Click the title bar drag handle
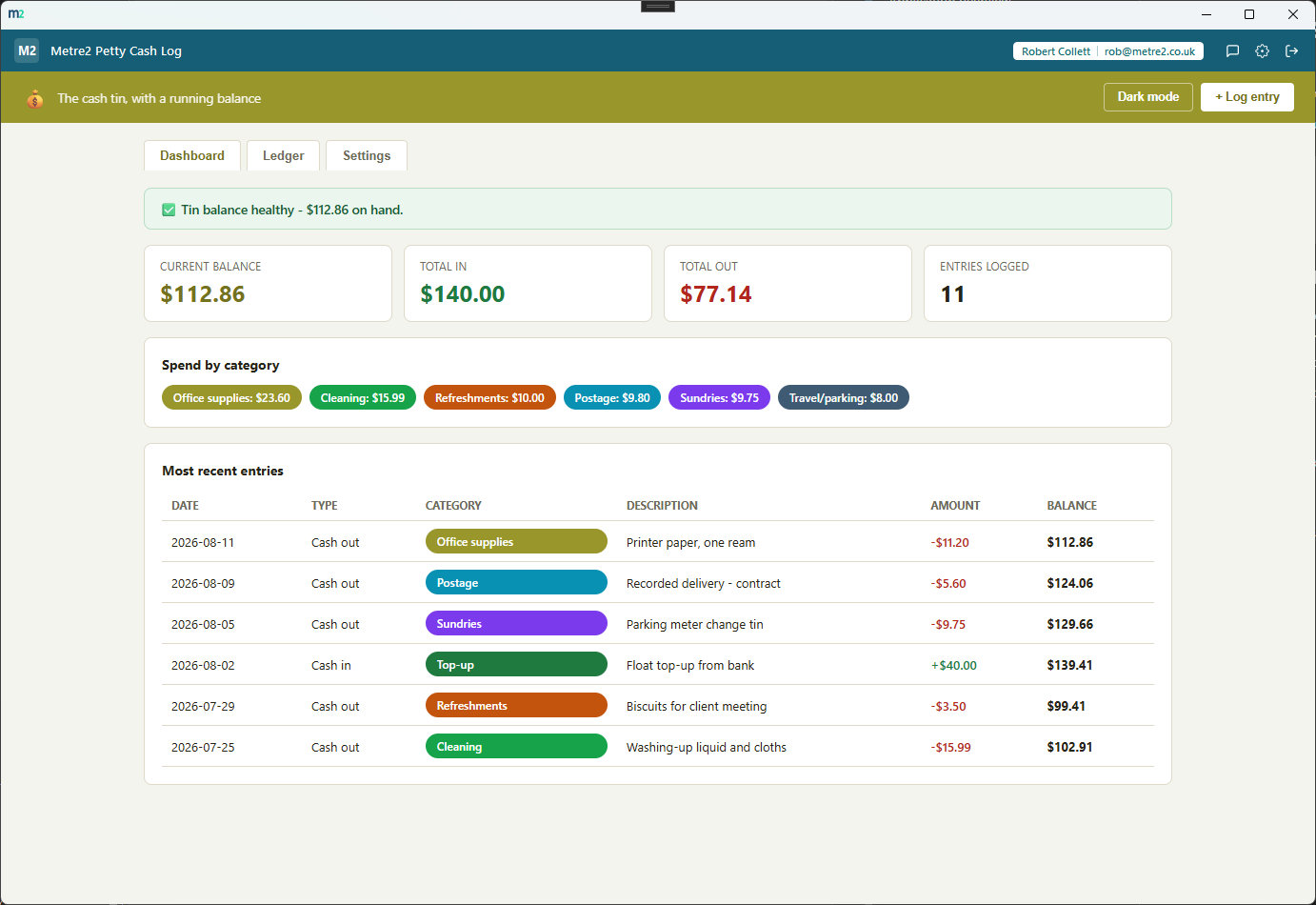Screen dimensions: 1316x905 657,6
